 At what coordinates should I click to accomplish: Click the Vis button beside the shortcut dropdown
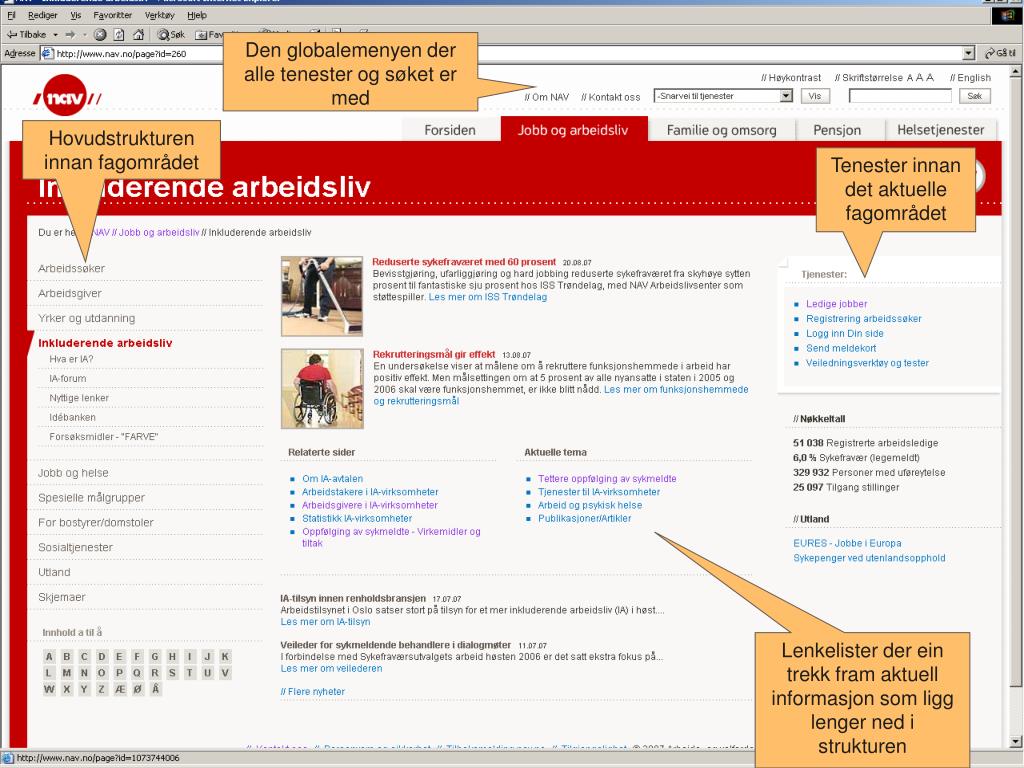[815, 96]
